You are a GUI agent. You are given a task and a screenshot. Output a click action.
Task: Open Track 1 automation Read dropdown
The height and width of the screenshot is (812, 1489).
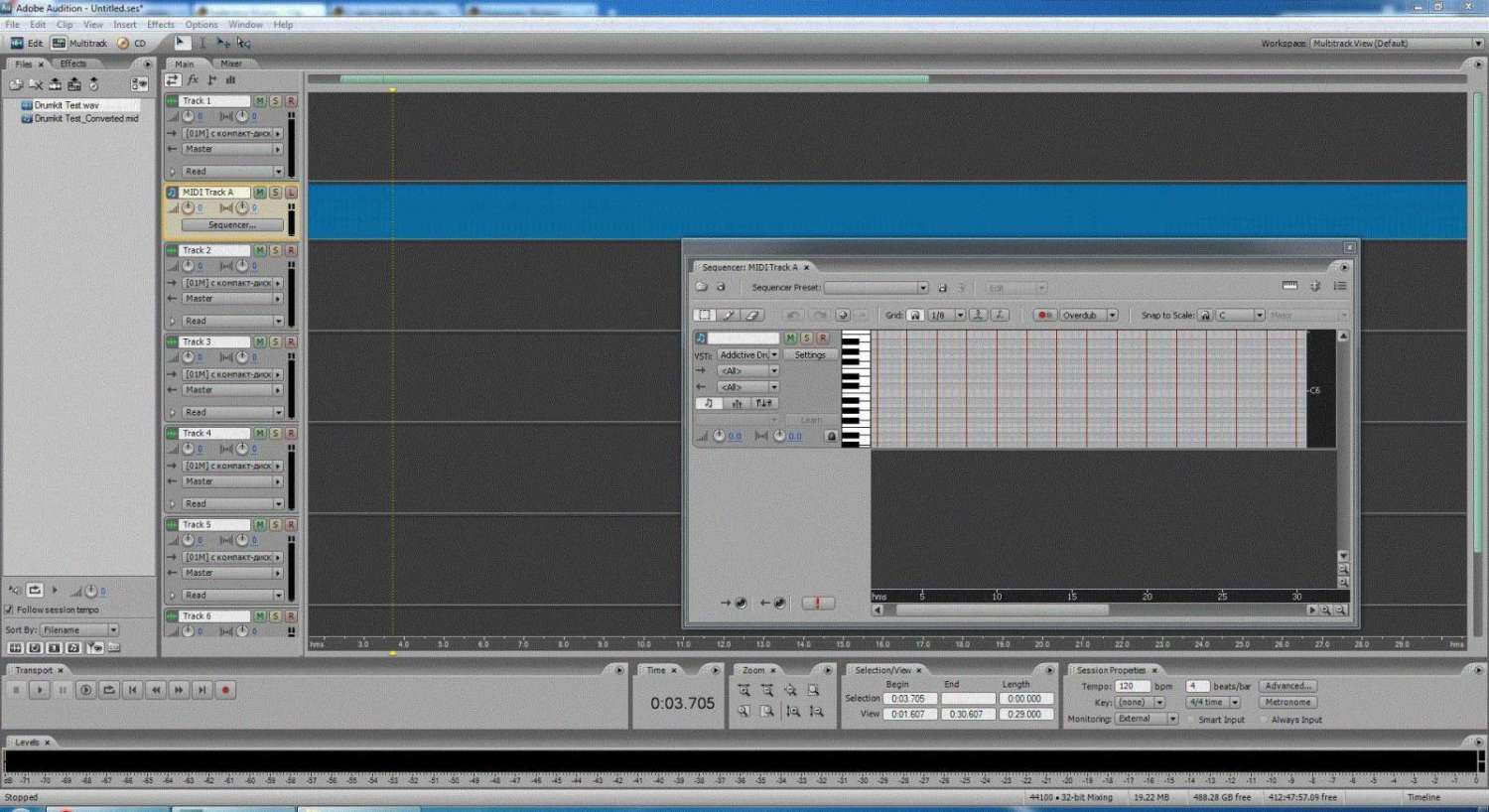click(x=232, y=172)
